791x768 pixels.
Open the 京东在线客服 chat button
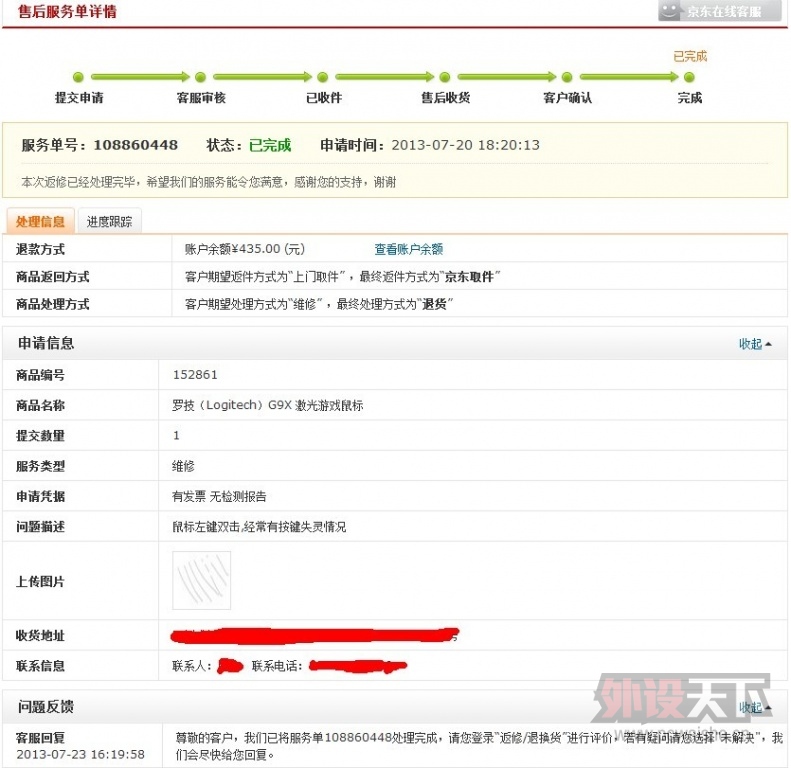point(720,11)
